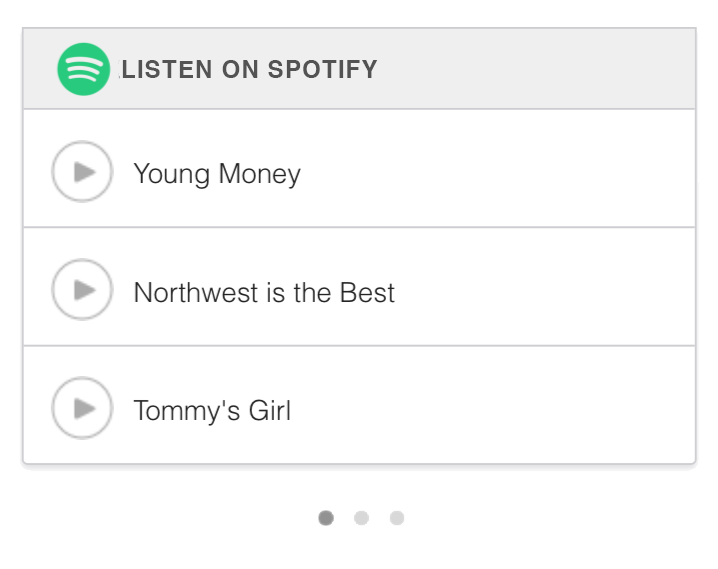Viewport: 718px width, 569px height.
Task: Play Northwest is the Best
Action: pyautogui.click(x=82, y=291)
